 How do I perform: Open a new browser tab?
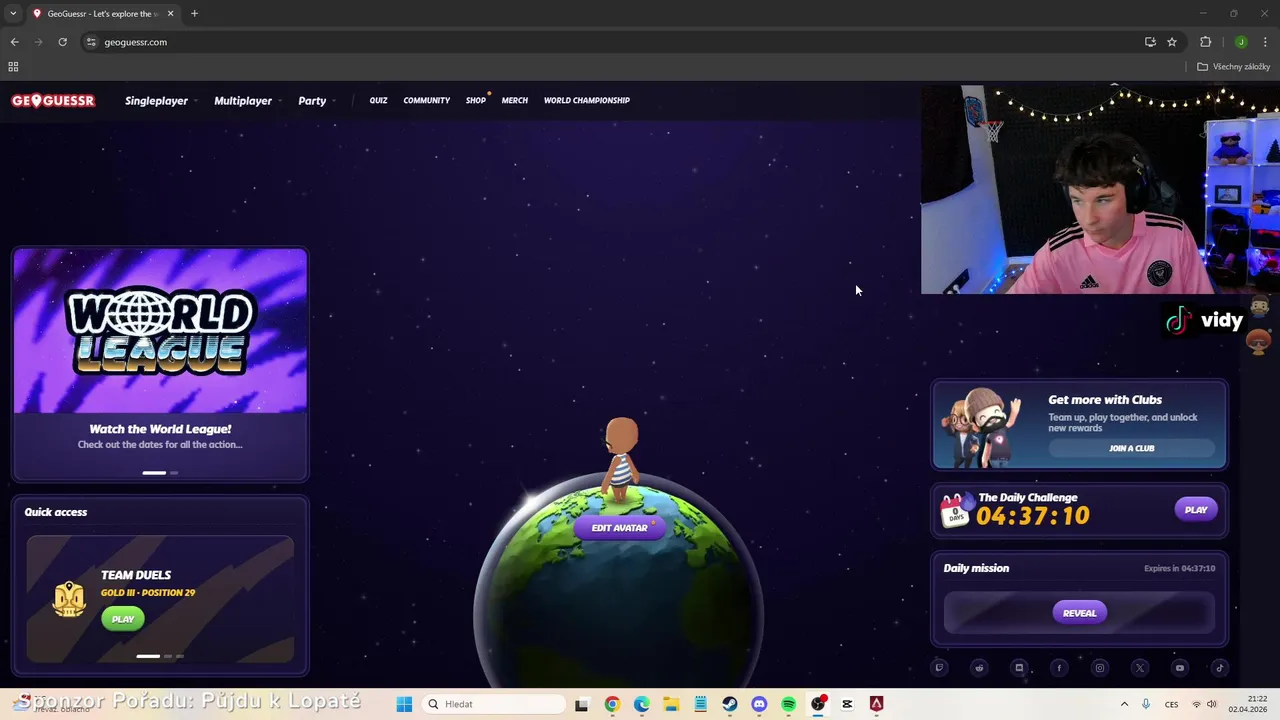[194, 13]
